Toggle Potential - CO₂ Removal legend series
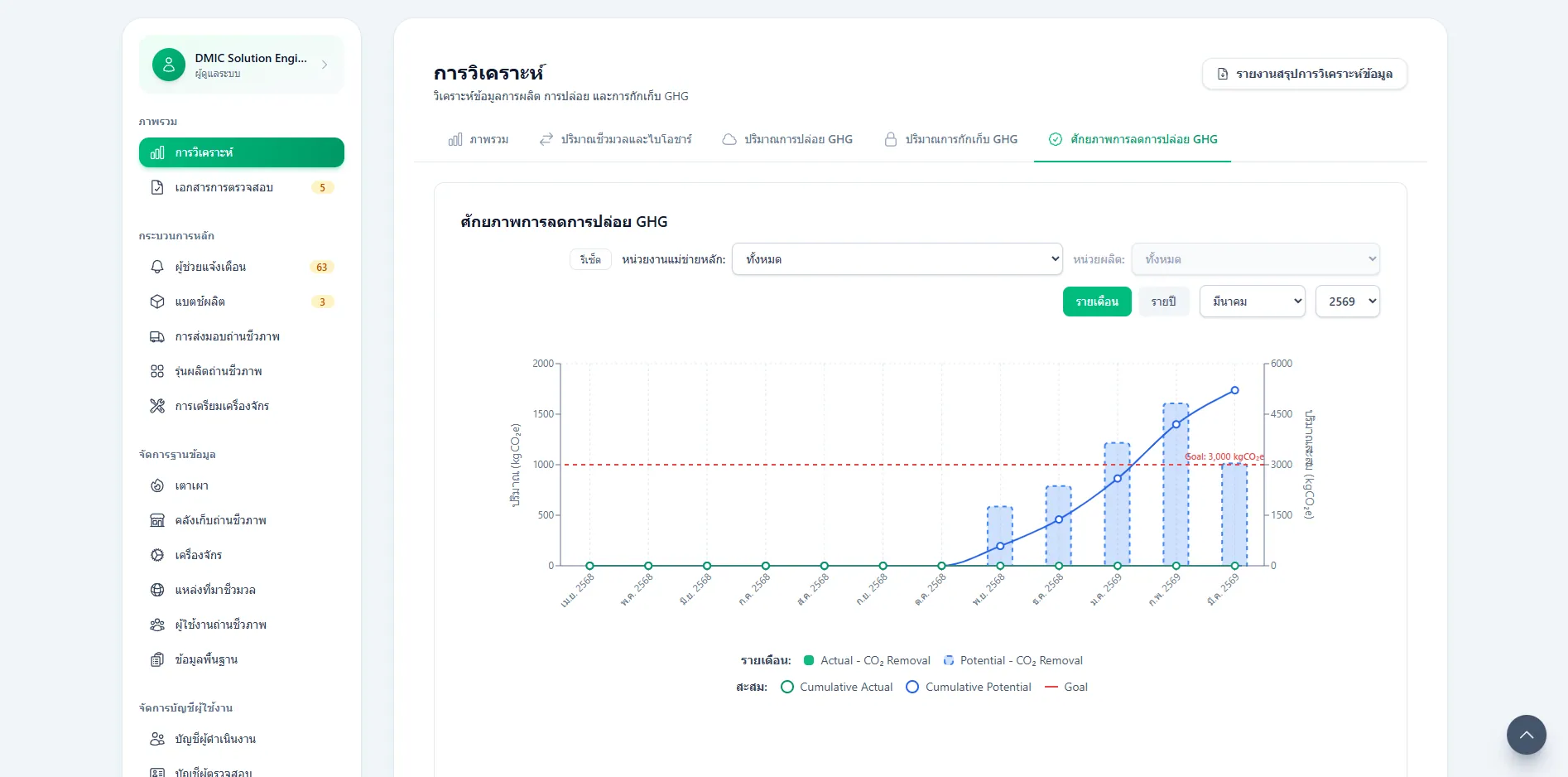1568x777 pixels. (1012, 660)
